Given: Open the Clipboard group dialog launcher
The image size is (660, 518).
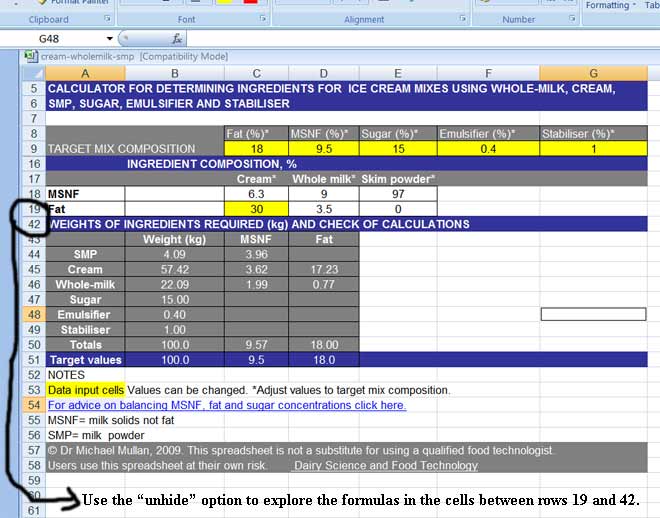Looking at the screenshot, I should pyautogui.click(x=107, y=19).
